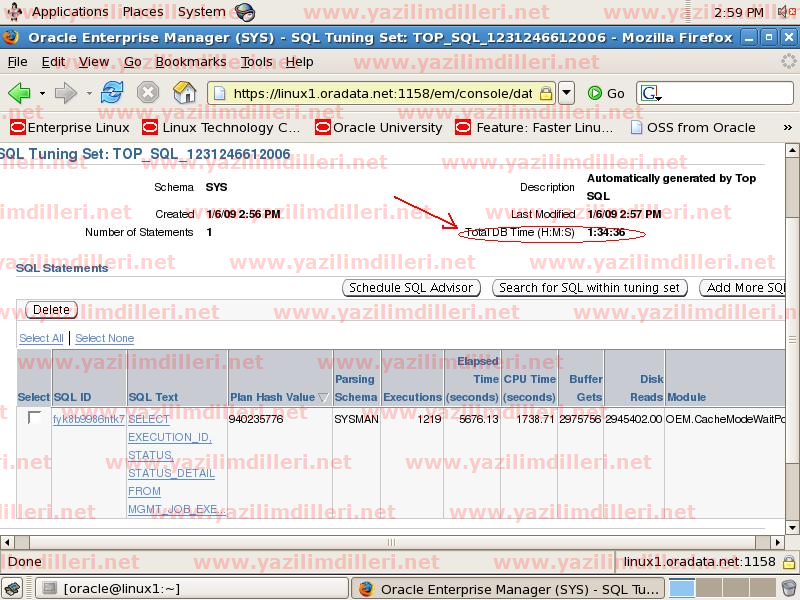Image resolution: width=800 pixels, height=600 pixels.
Task: Check the Select box for SQL statement row
Action: pyautogui.click(x=34, y=418)
